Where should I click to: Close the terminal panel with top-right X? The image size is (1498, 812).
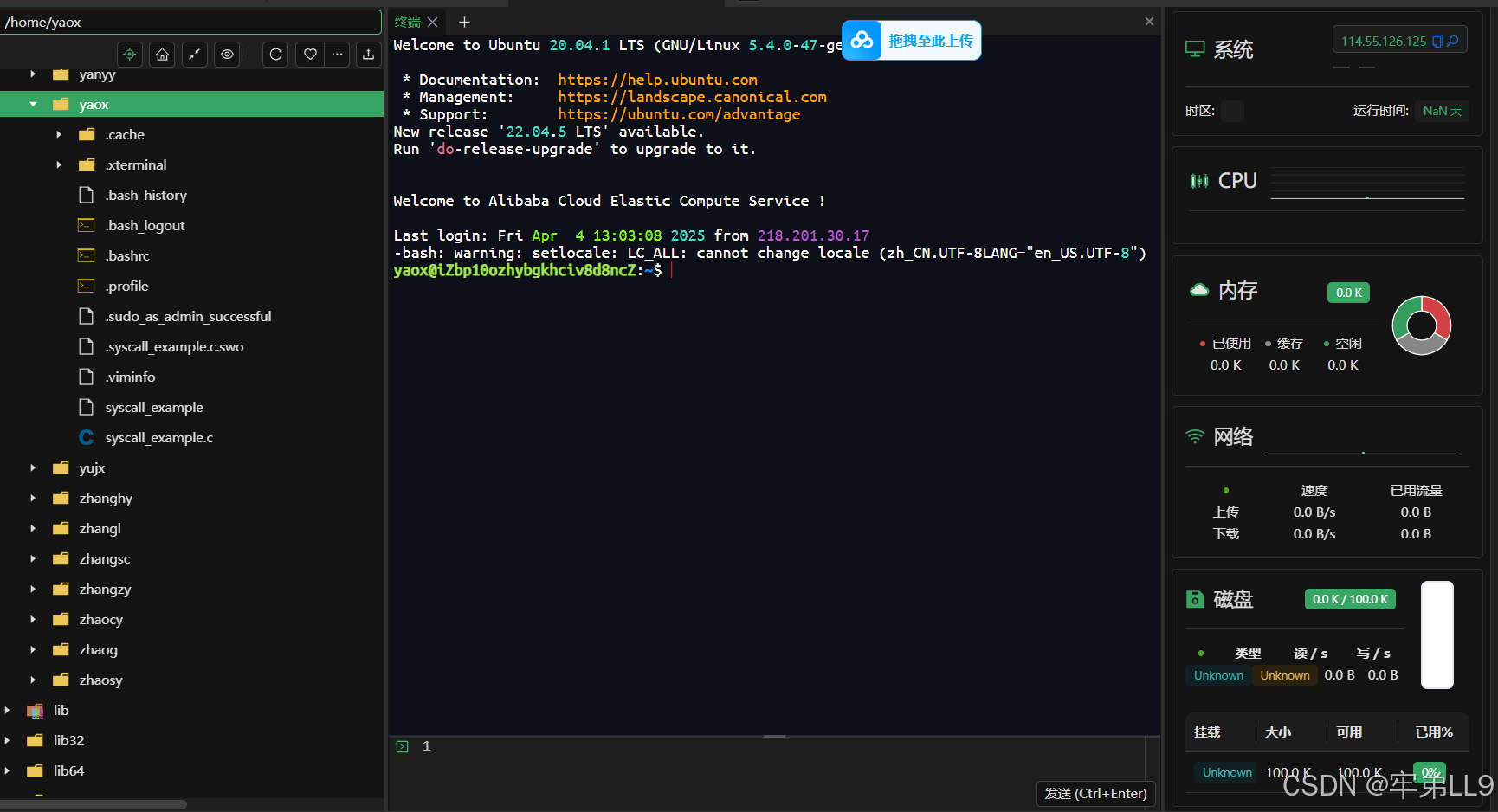1149,22
